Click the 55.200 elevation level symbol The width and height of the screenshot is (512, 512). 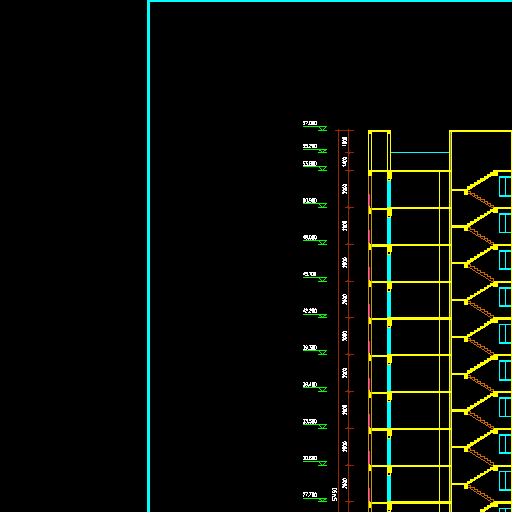(x=315, y=148)
